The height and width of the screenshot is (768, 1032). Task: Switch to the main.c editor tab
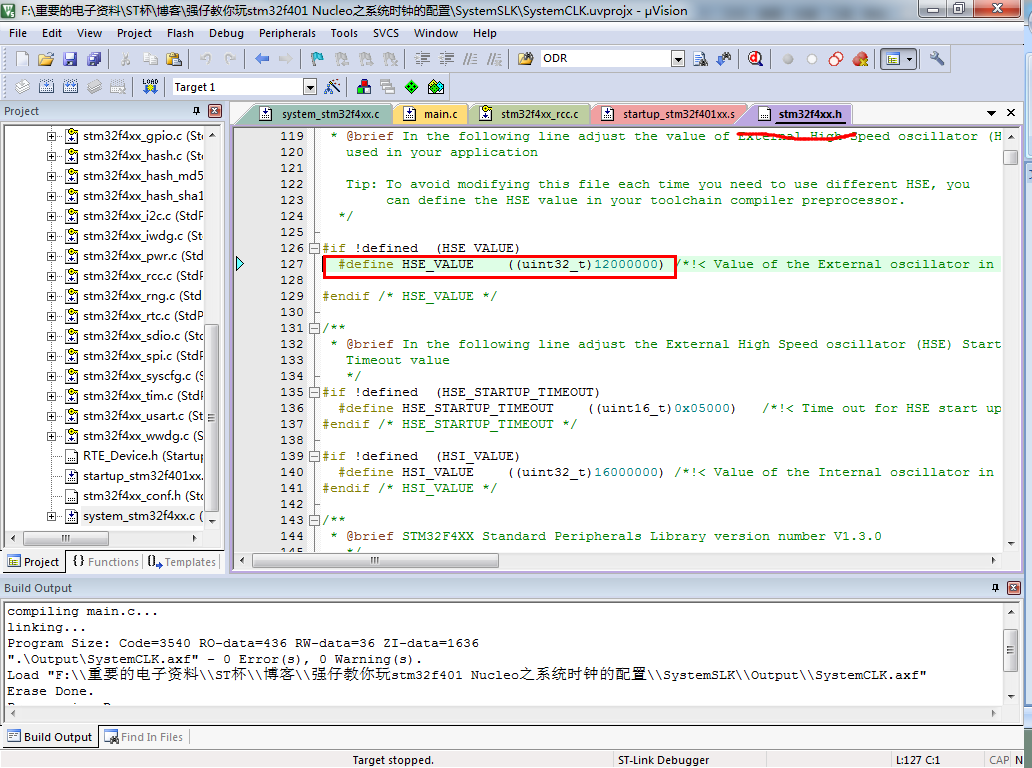[x=431, y=114]
